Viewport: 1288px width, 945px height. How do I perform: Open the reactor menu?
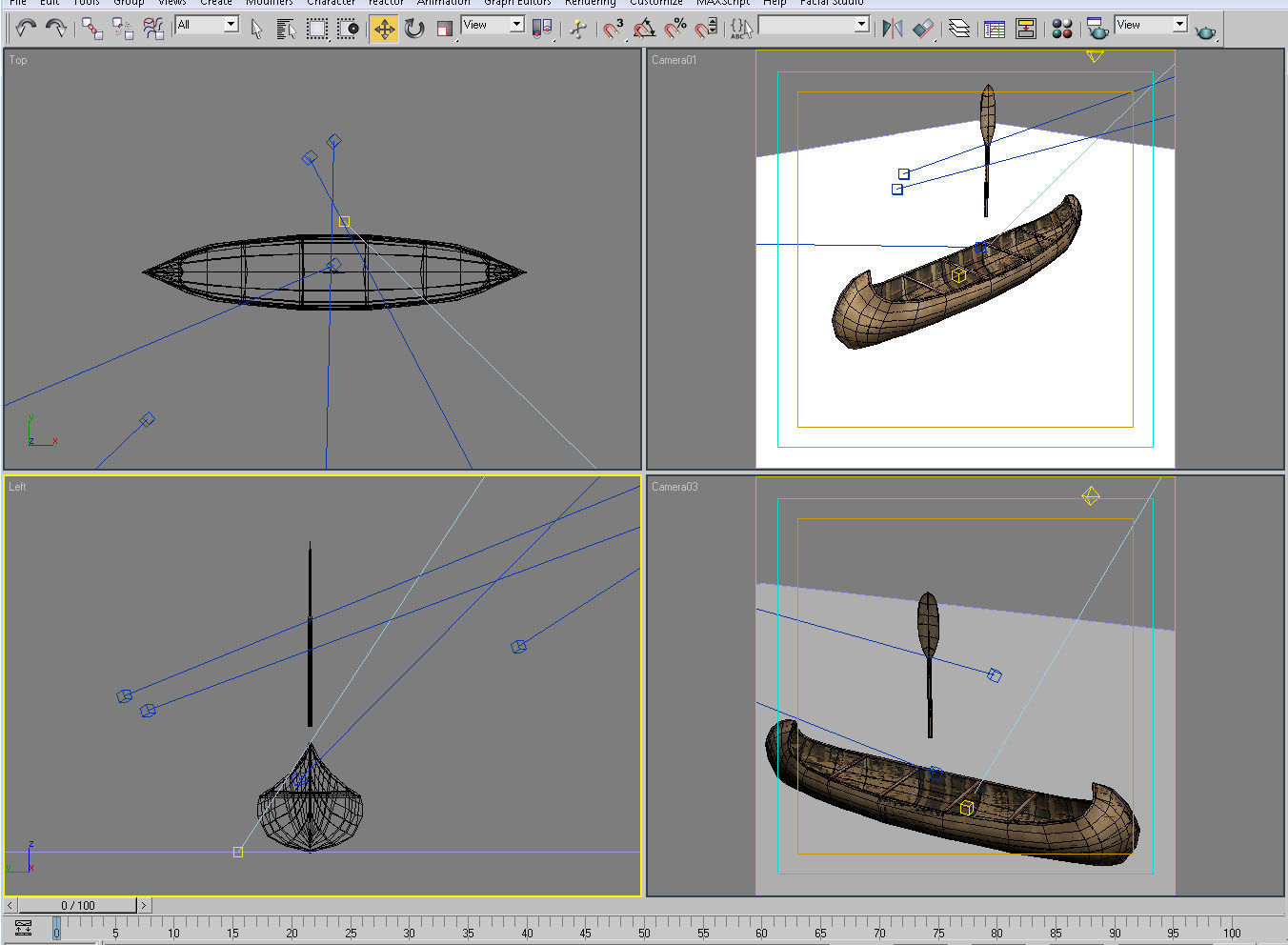(386, 3)
